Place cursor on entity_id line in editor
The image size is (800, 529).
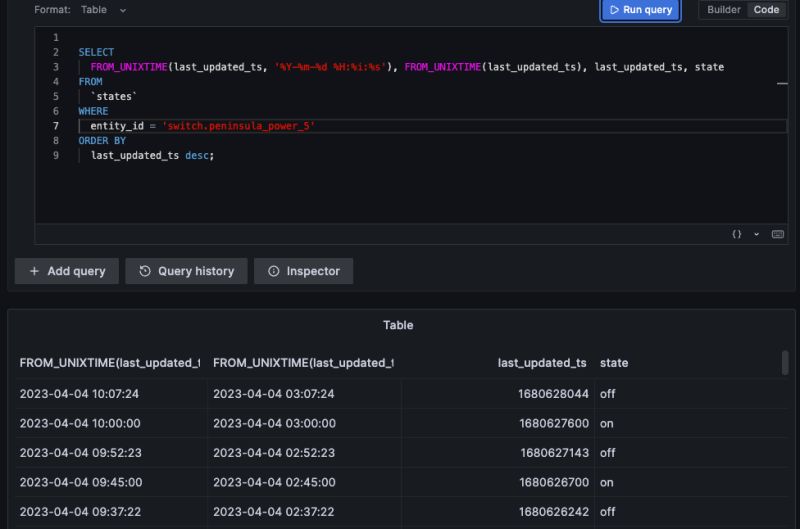pos(433,126)
